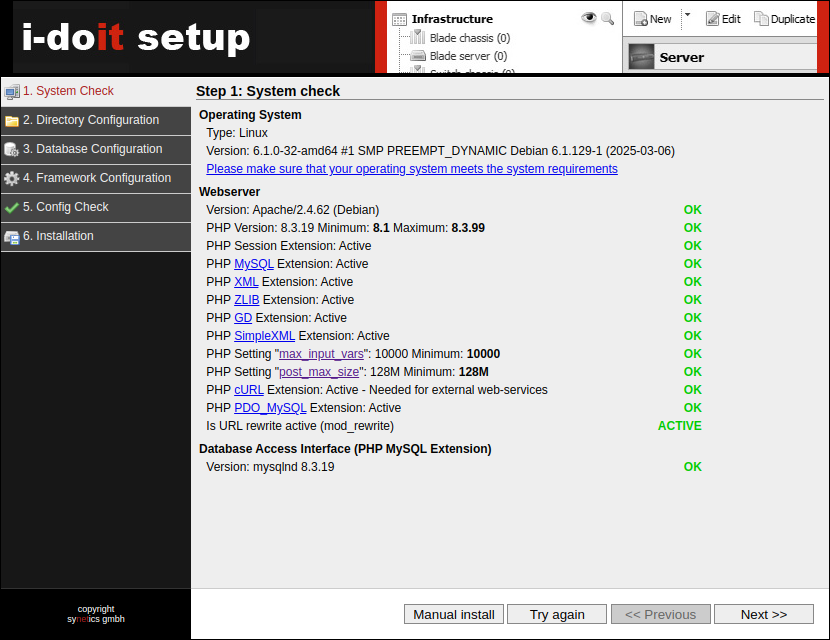Image resolution: width=830 pixels, height=640 pixels.
Task: Click the Edit pencil icon
Action: [712, 19]
